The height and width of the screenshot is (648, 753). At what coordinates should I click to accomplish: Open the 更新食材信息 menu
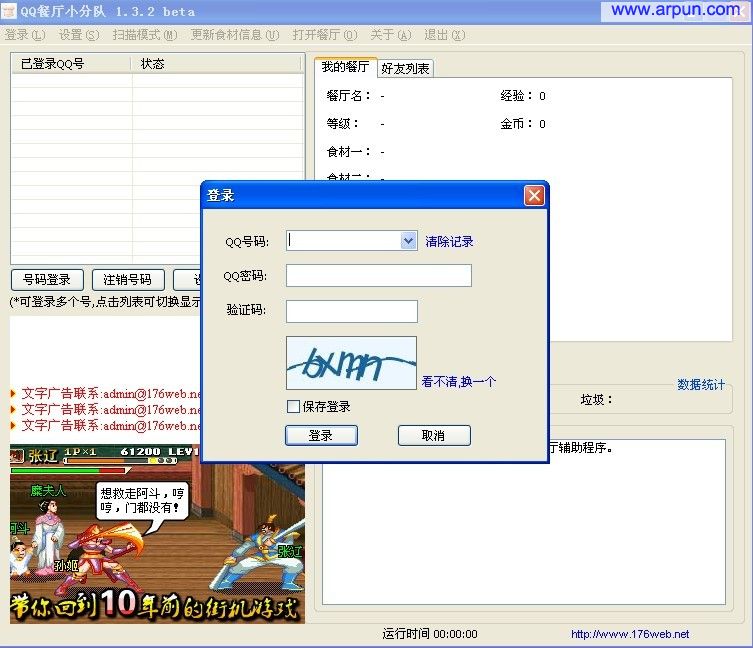(x=235, y=35)
